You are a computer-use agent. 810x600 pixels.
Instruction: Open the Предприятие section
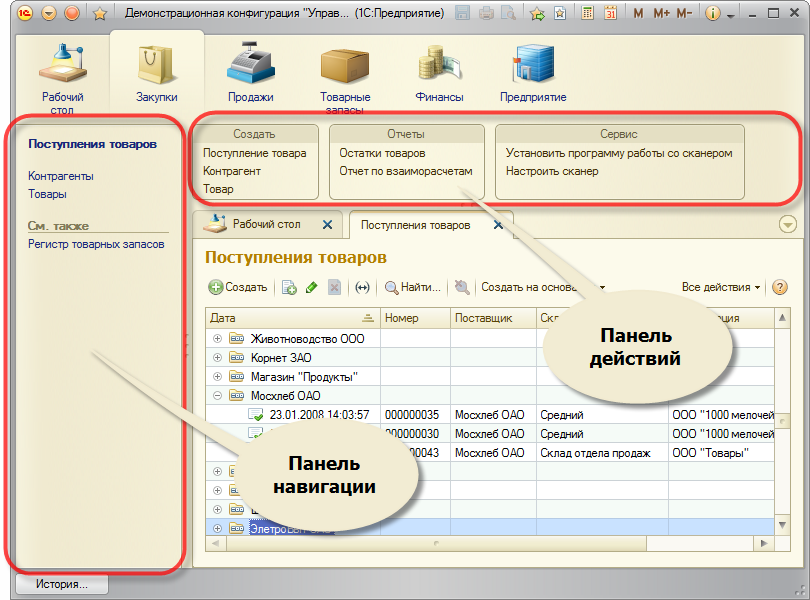(x=533, y=72)
